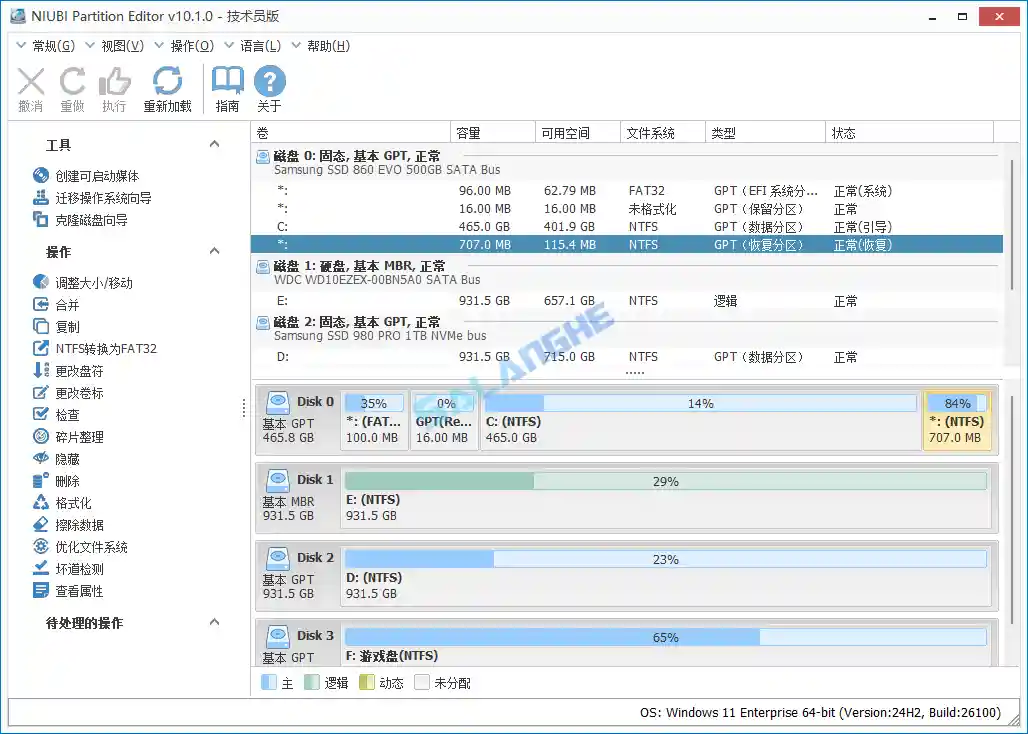1028x734 pixels.
Task: Collapse the 待处理的操作 section chevron
Action: pos(214,621)
